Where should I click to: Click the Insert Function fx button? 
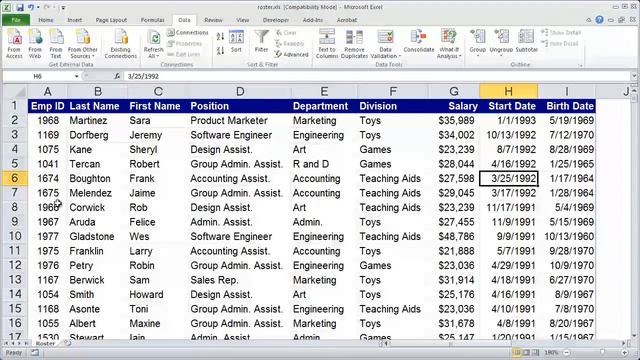click(x=117, y=76)
